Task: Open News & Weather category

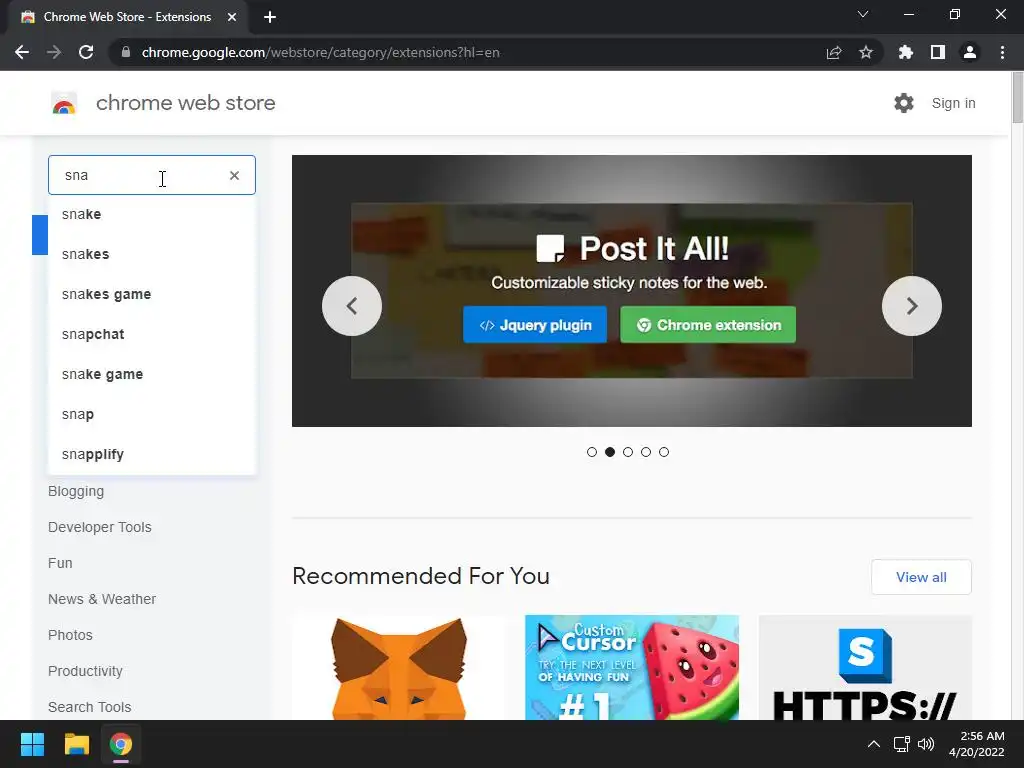Action: (102, 599)
